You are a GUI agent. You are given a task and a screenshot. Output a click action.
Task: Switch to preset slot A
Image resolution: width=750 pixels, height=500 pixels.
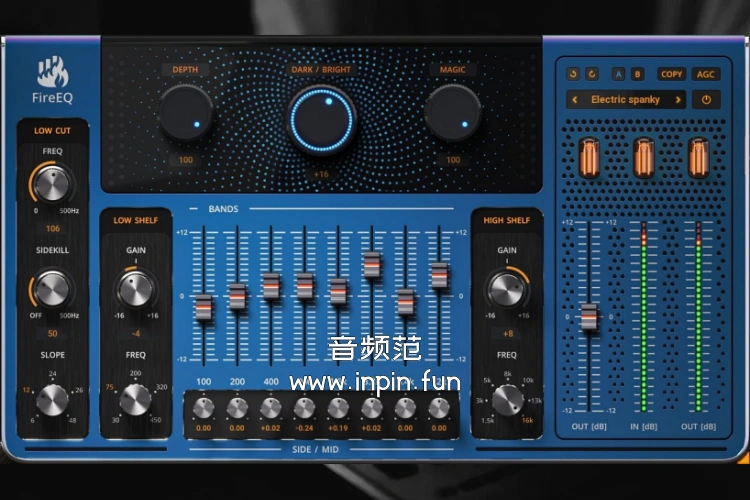point(618,74)
